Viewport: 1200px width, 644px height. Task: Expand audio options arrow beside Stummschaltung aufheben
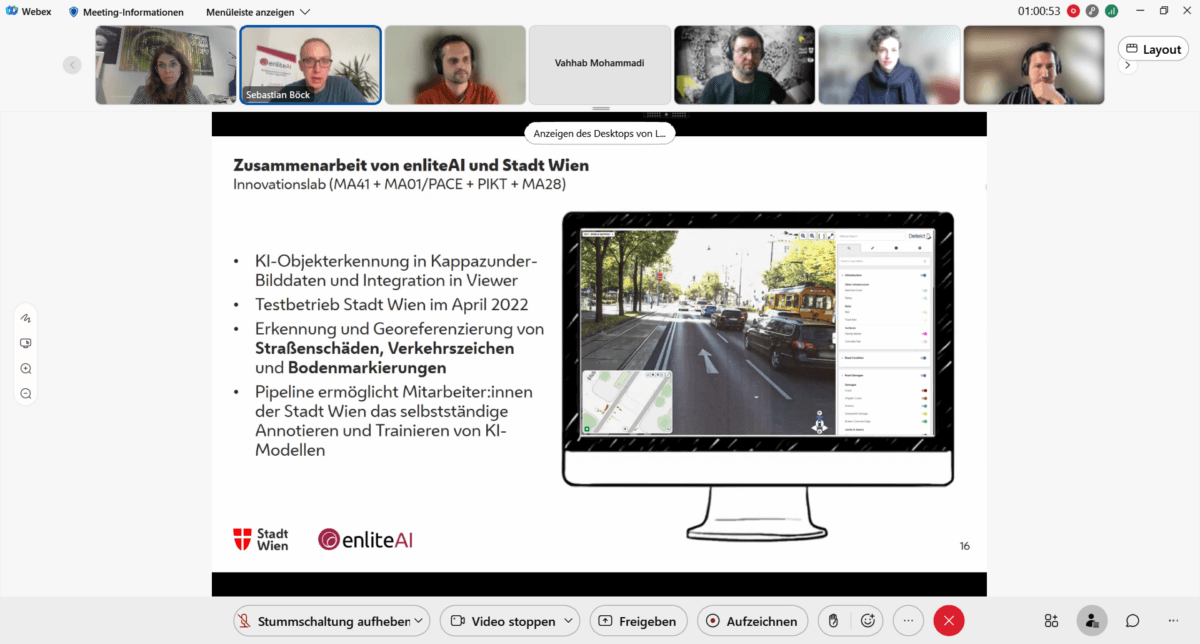coord(420,621)
